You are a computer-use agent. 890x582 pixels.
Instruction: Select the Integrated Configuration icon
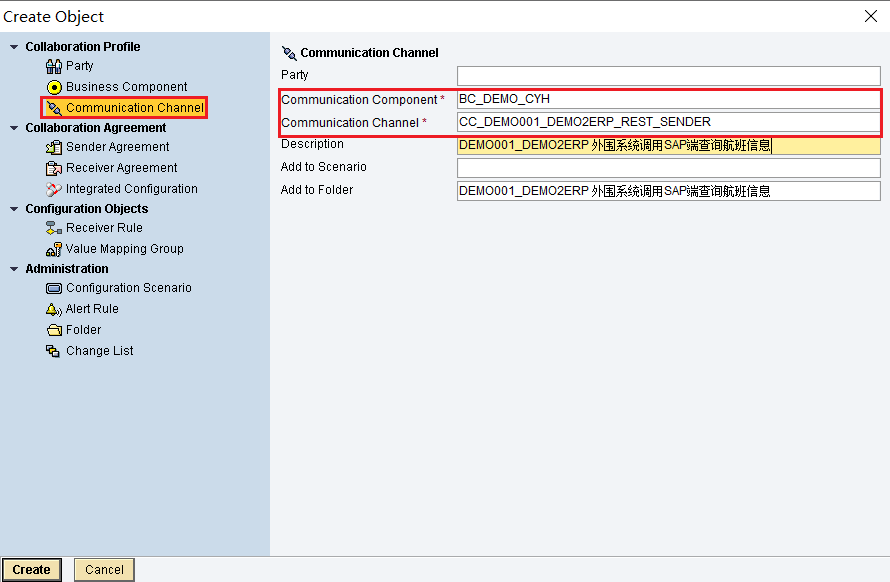pyautogui.click(x=54, y=189)
